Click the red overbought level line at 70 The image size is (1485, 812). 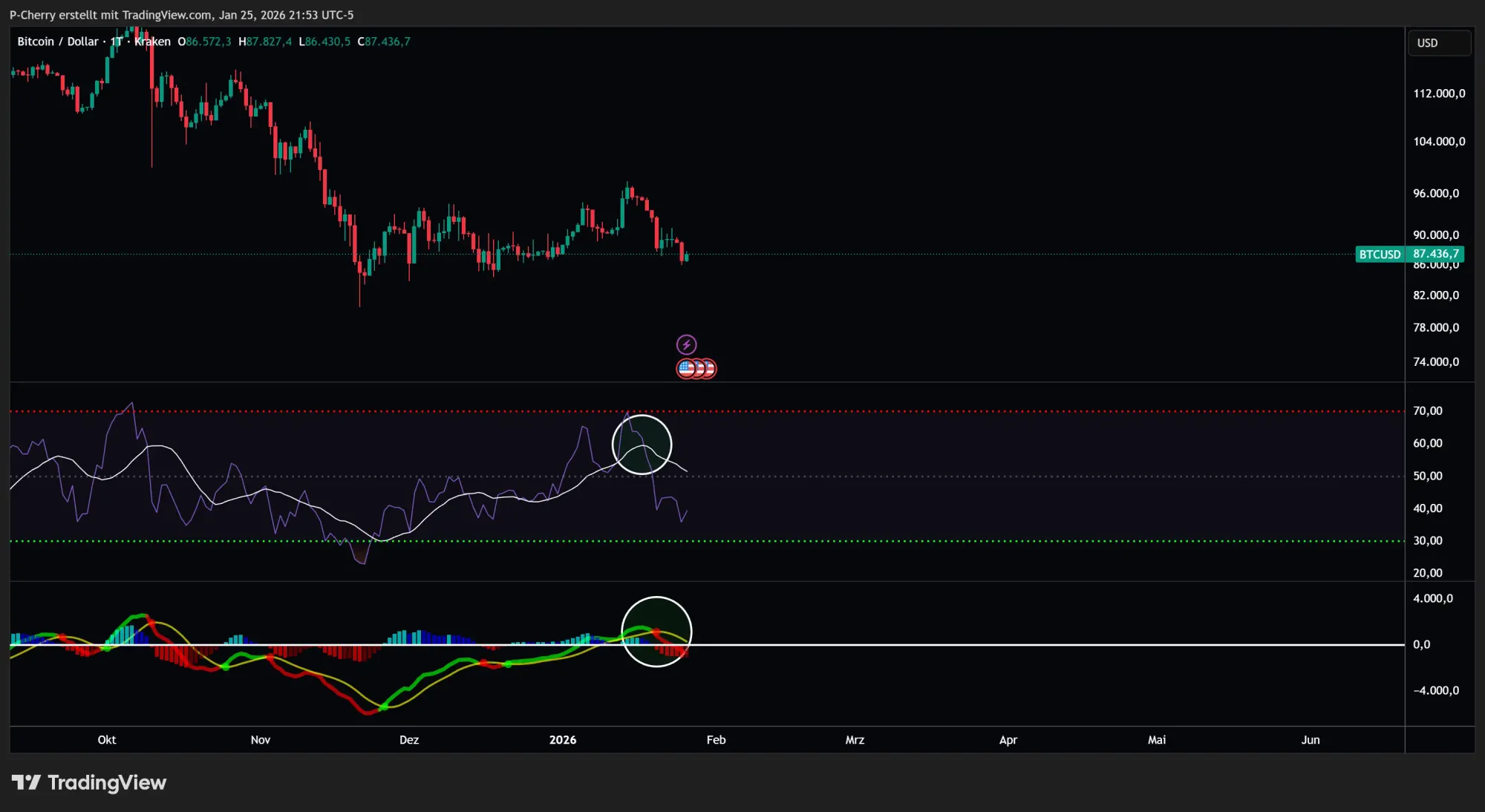tap(371, 410)
